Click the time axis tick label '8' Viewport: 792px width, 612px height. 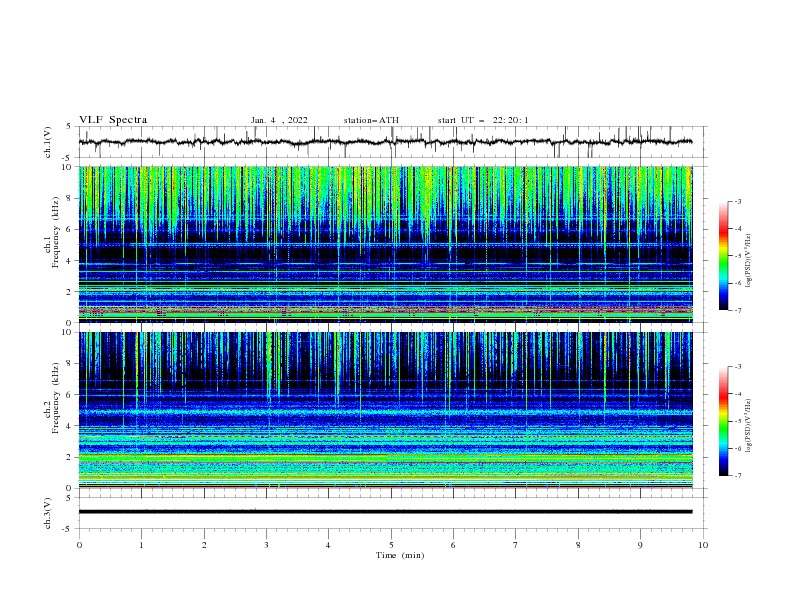click(578, 545)
